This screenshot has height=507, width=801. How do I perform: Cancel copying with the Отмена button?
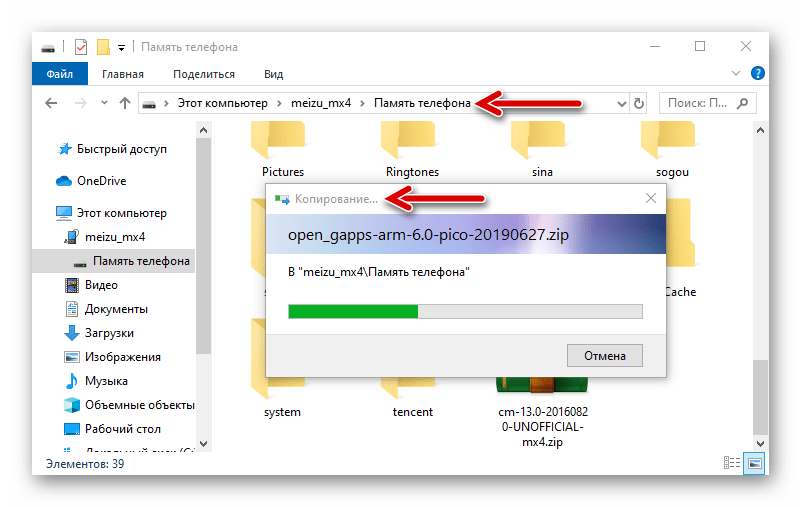(x=605, y=356)
